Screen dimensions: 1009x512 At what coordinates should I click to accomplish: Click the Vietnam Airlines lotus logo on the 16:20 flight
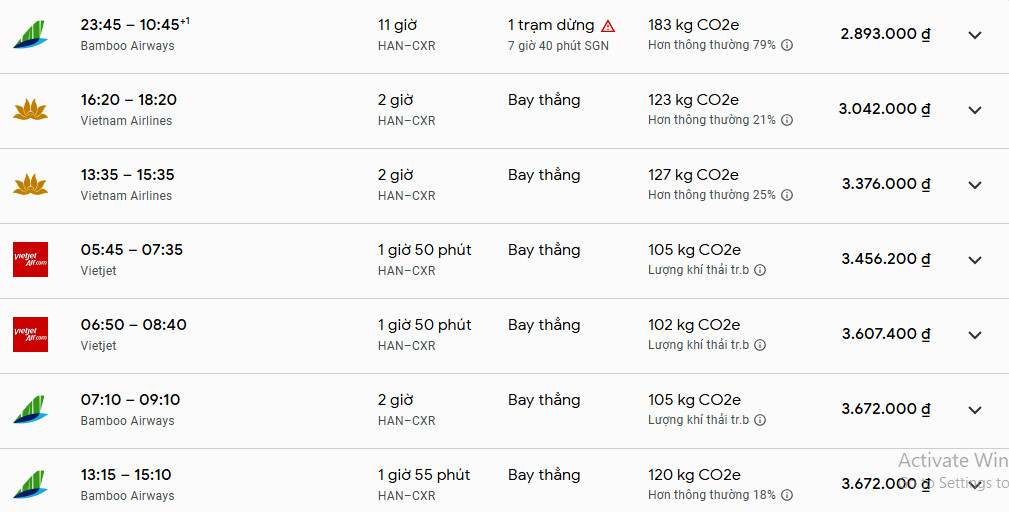pos(30,110)
